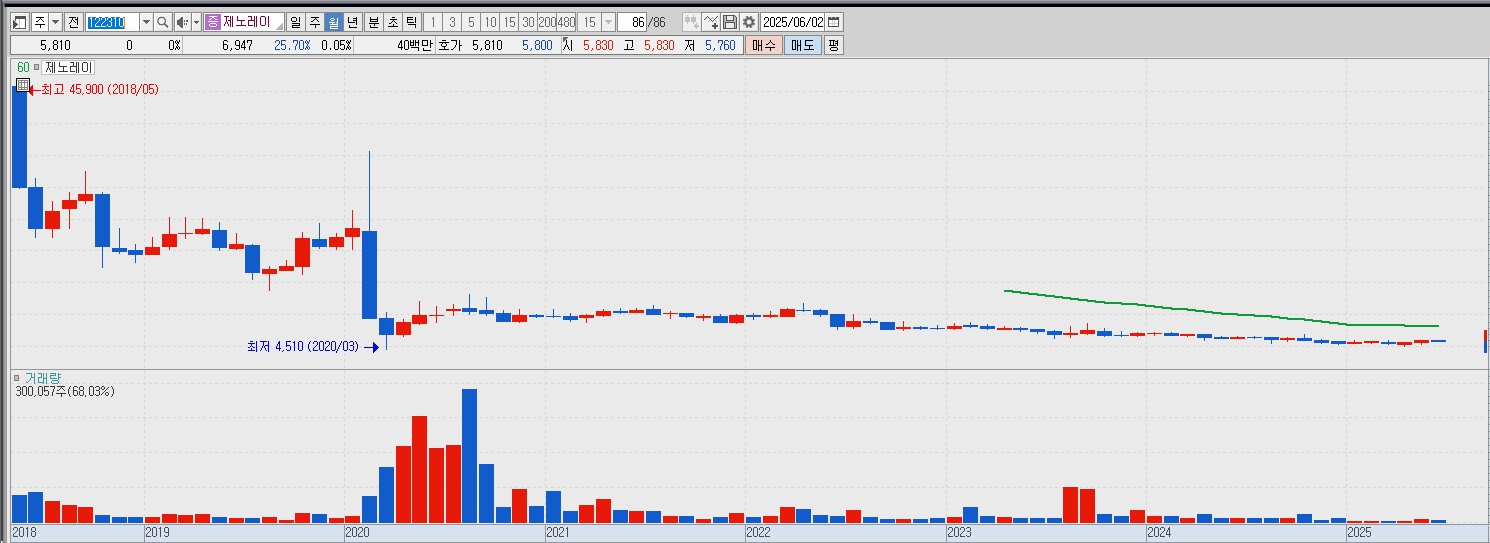Click the 호가 label
The image size is (1490, 543).
(450, 46)
